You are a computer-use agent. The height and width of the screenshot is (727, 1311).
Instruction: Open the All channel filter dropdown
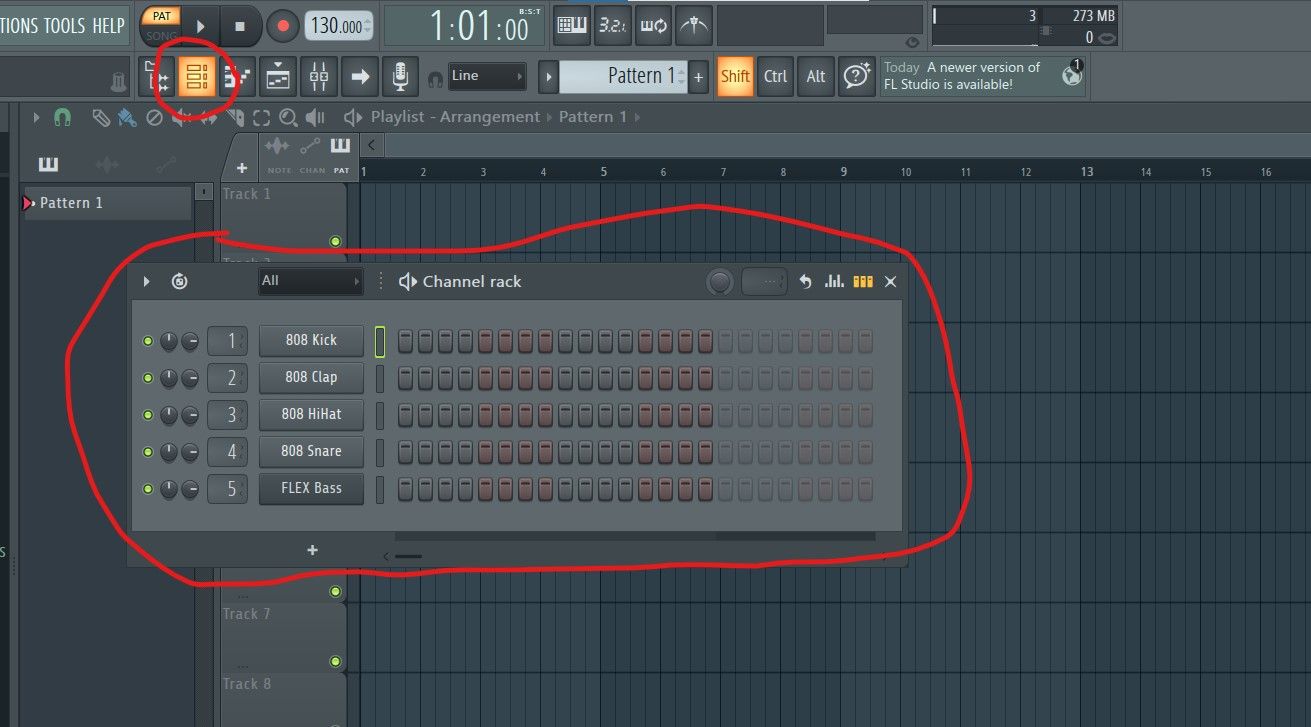pyautogui.click(x=310, y=282)
